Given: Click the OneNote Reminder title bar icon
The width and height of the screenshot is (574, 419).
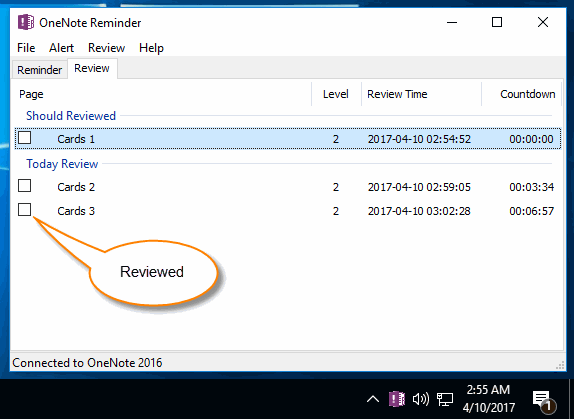Looking at the screenshot, I should tap(26, 22).
